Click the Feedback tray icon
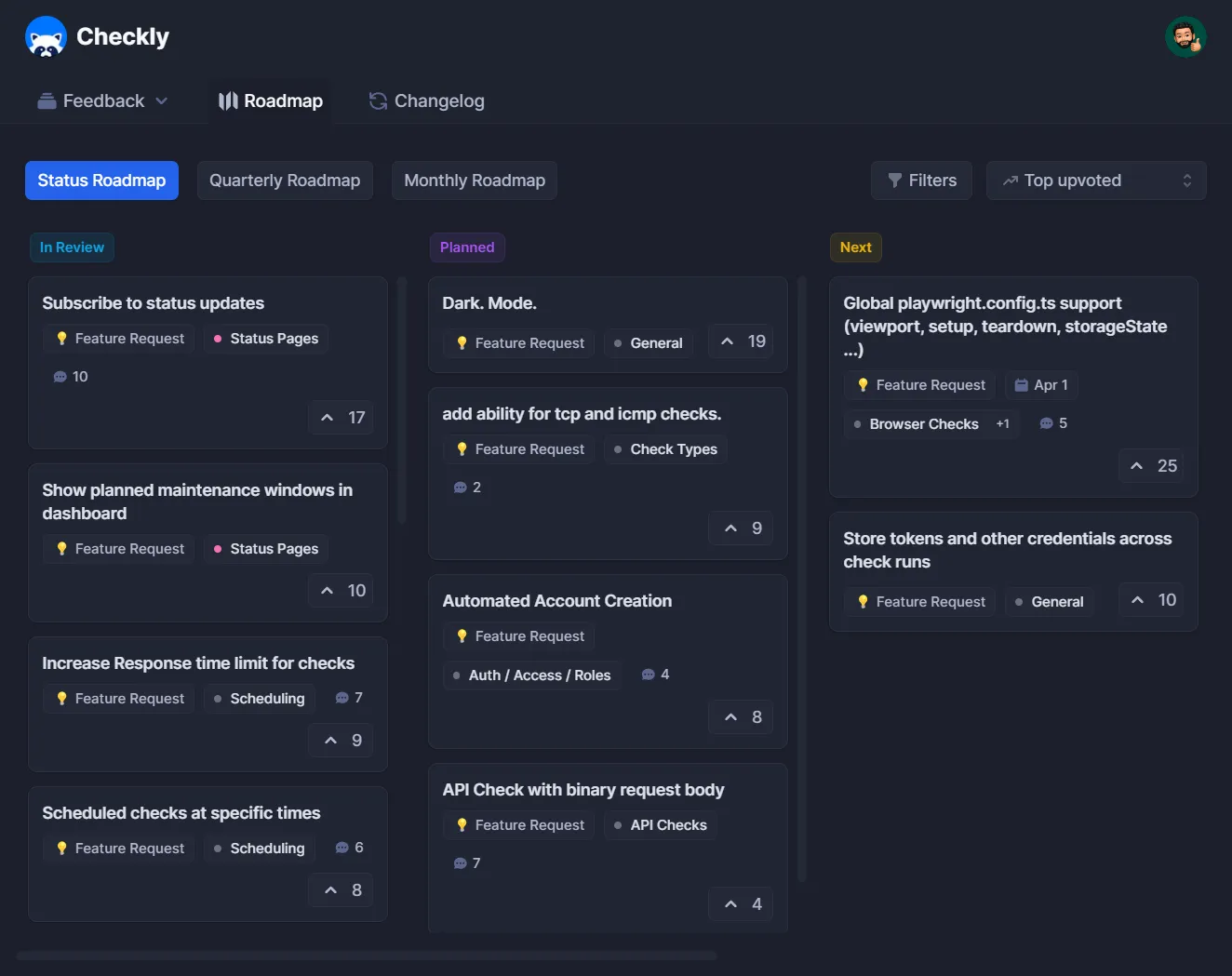This screenshot has width=1232, height=976. (x=47, y=100)
